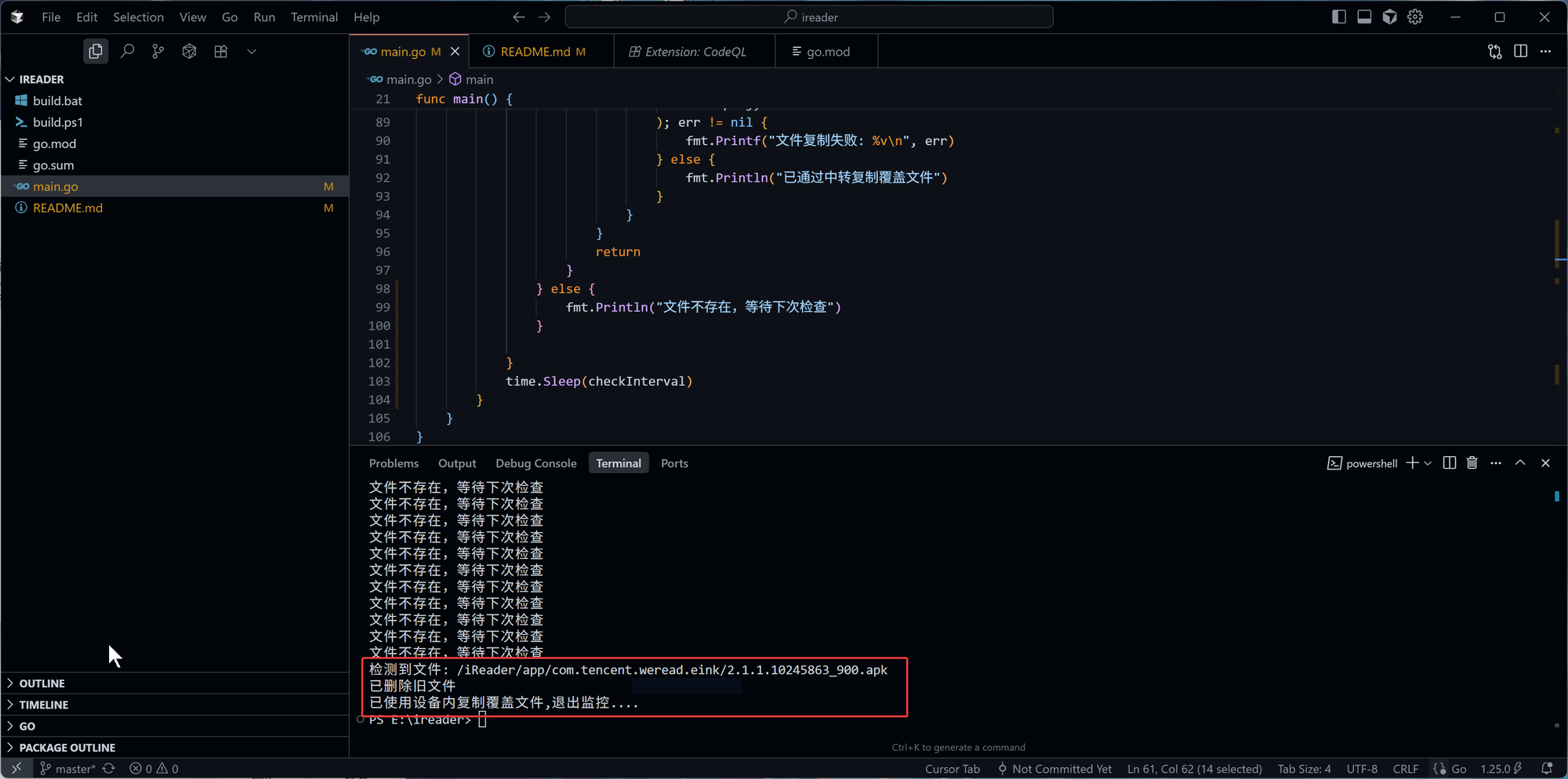The height and width of the screenshot is (779, 1568).
Task: Toggle the primary side bar
Action: (x=1339, y=17)
